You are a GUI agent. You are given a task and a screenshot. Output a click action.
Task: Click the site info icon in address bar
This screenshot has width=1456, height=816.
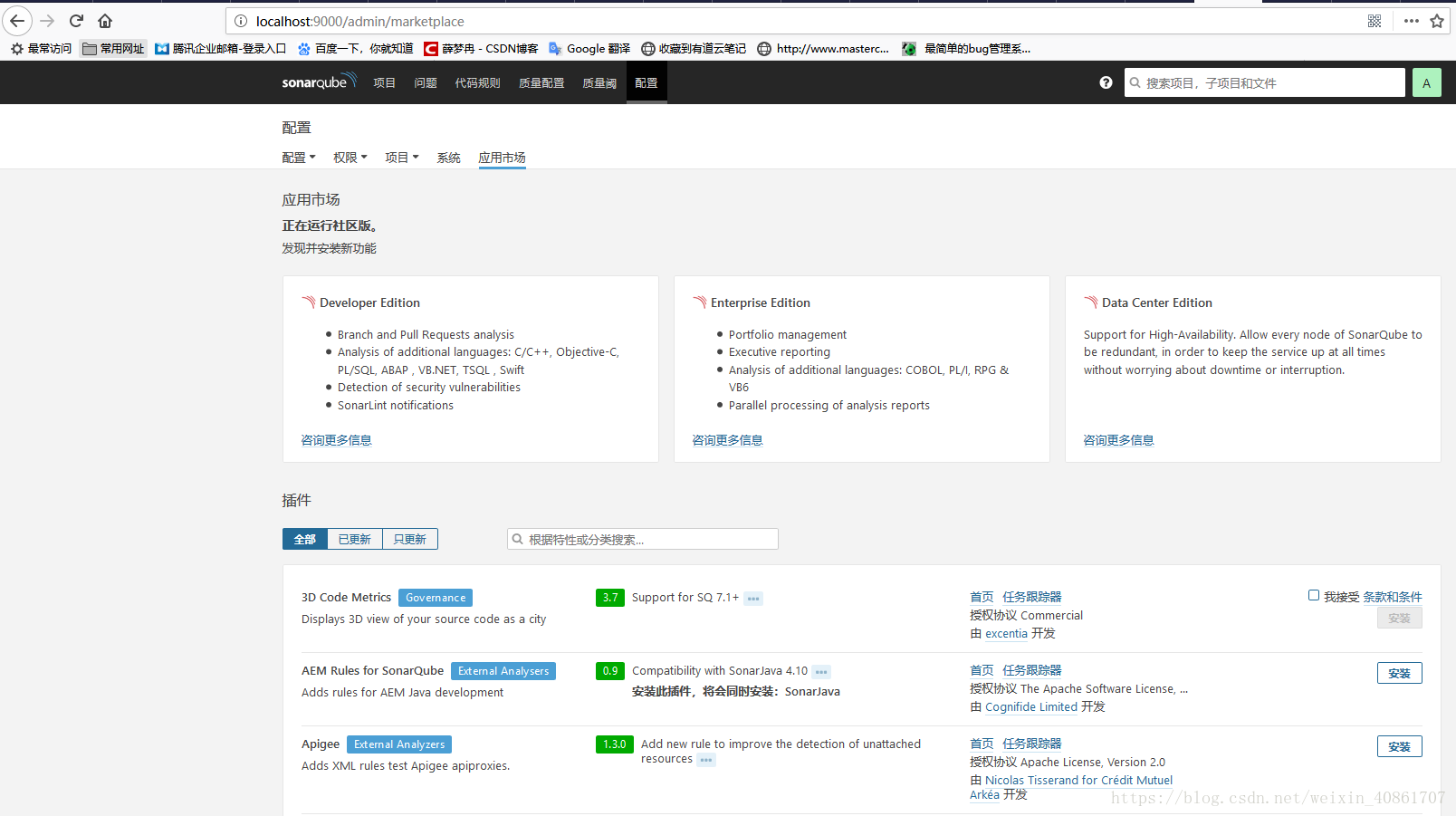click(241, 21)
